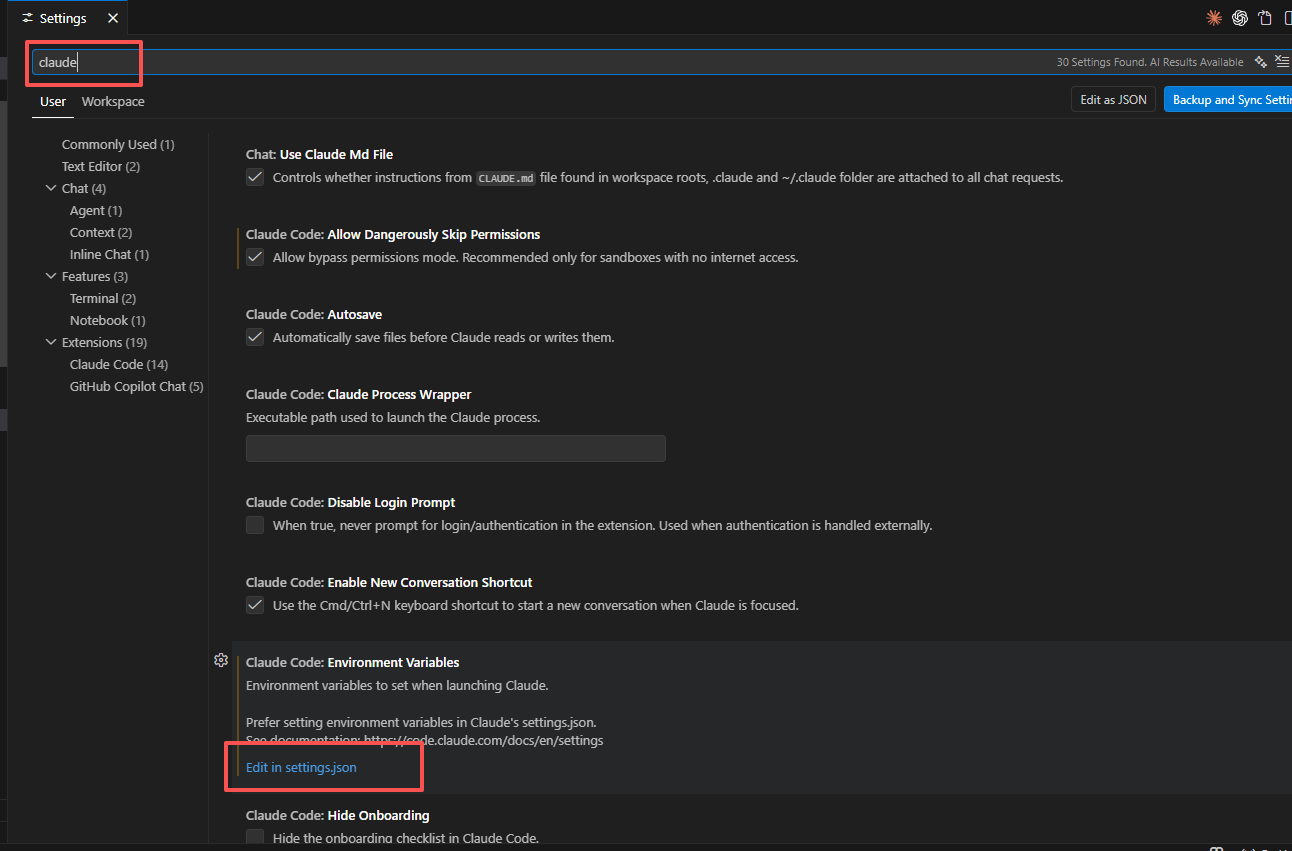Enable the Disable Login Prompt checkbox
Viewport: 1292px width, 851px height.
coord(255,526)
